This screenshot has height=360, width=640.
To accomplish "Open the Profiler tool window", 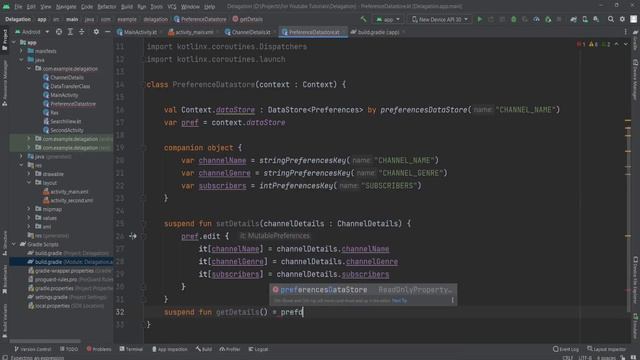I will pos(230,349).
